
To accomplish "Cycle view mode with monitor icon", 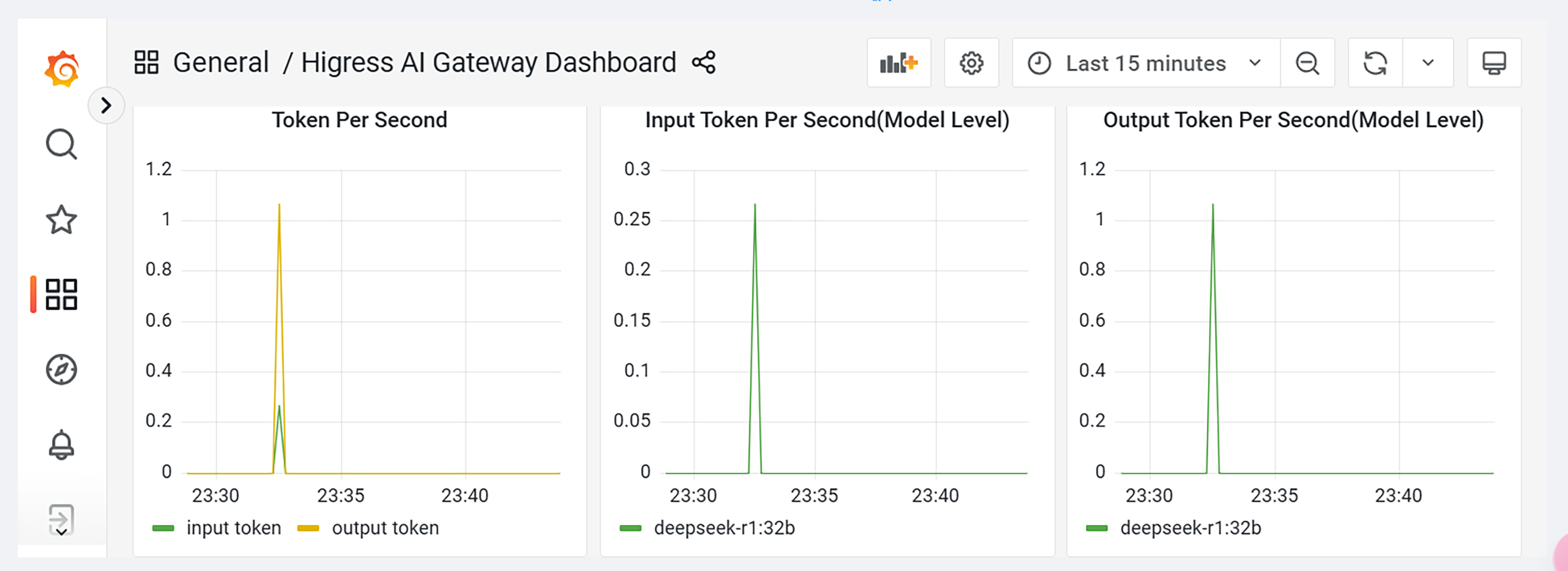I will [x=1493, y=63].
